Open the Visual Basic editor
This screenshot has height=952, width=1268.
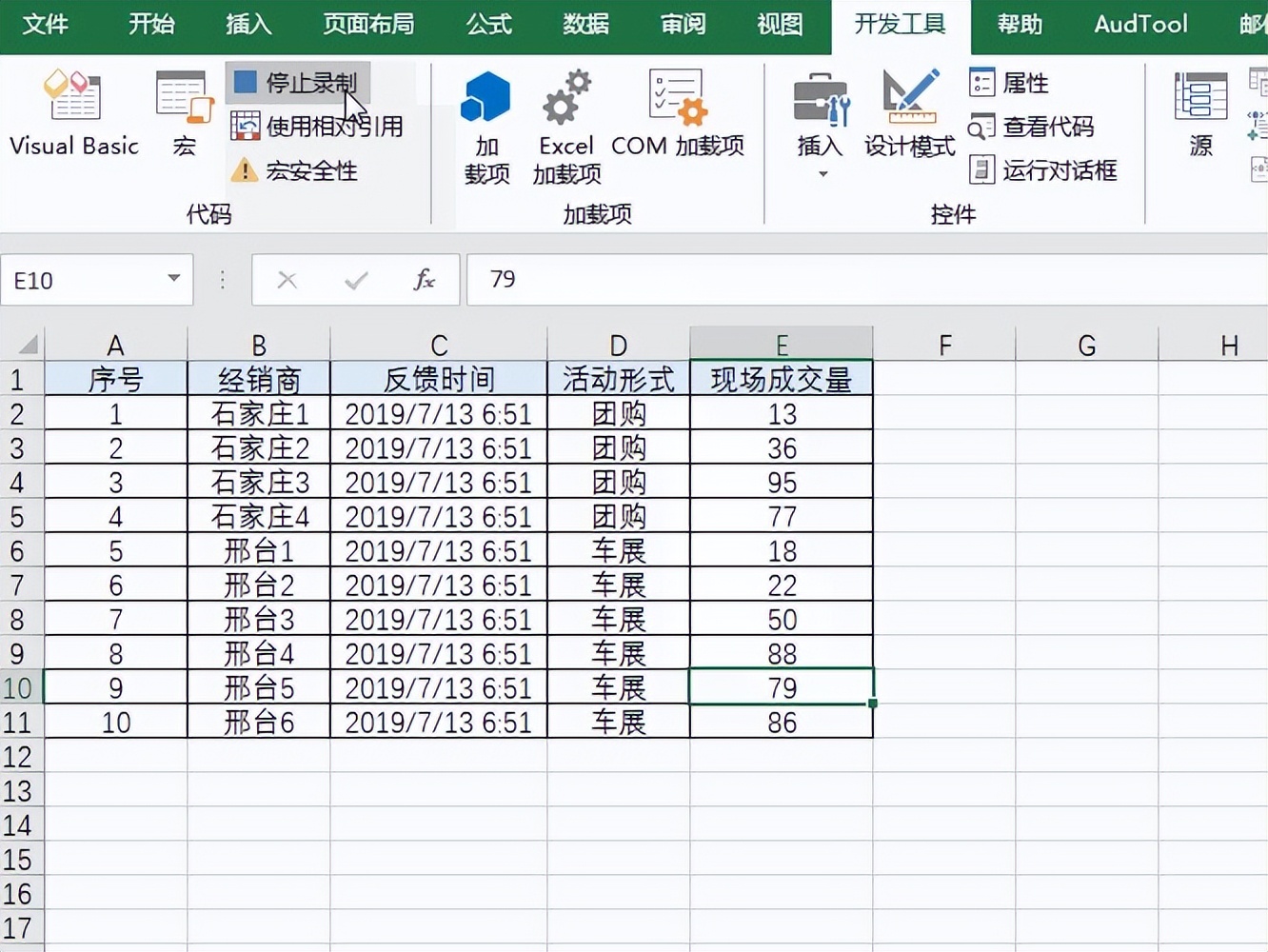[73, 114]
